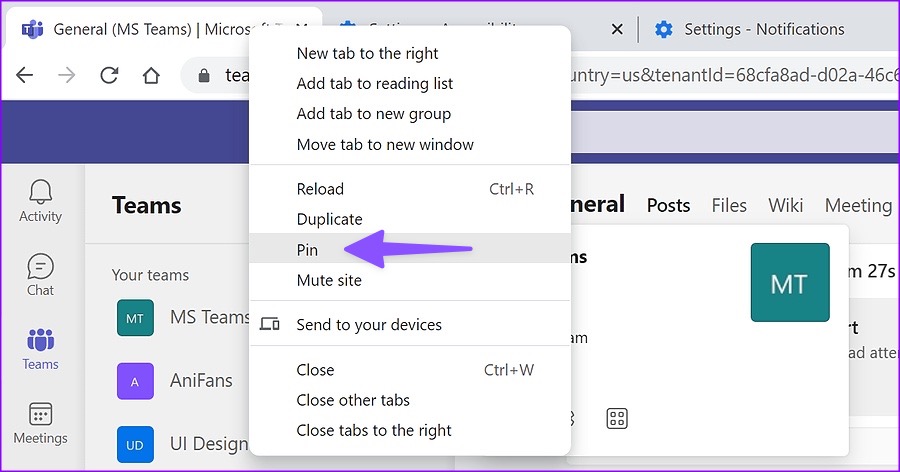Close the second browser tab

pos(617,29)
